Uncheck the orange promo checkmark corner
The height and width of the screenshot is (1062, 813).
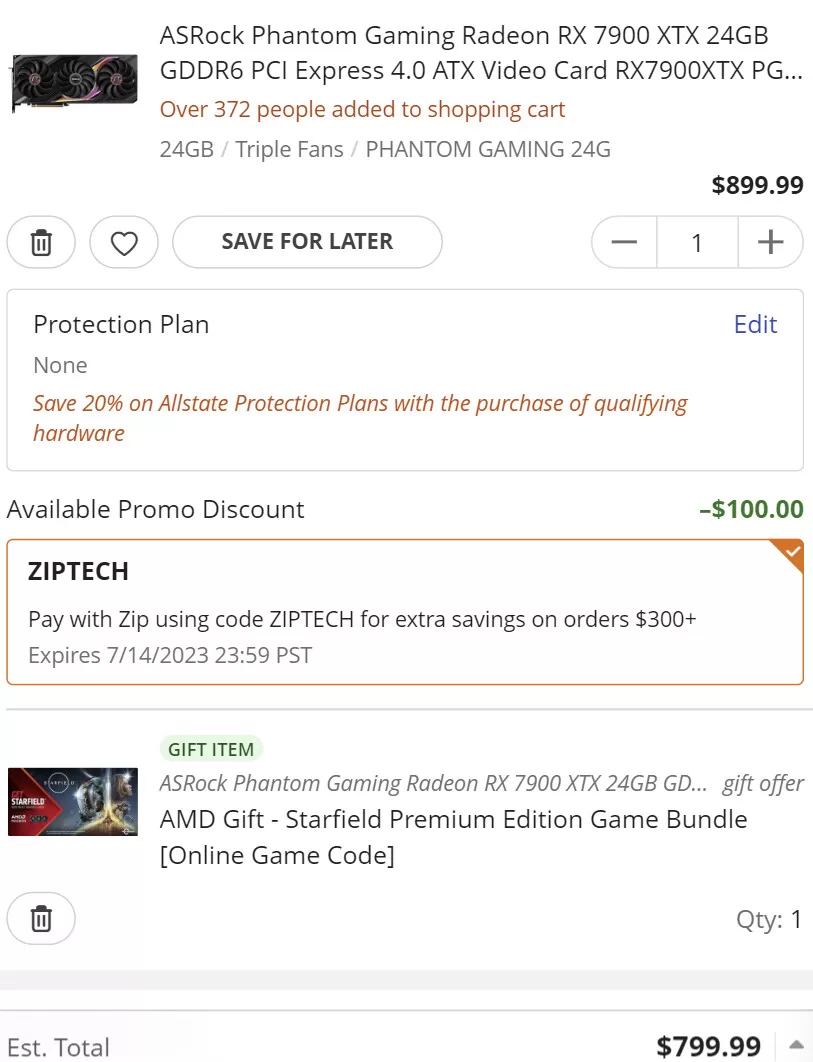pyautogui.click(x=790, y=553)
